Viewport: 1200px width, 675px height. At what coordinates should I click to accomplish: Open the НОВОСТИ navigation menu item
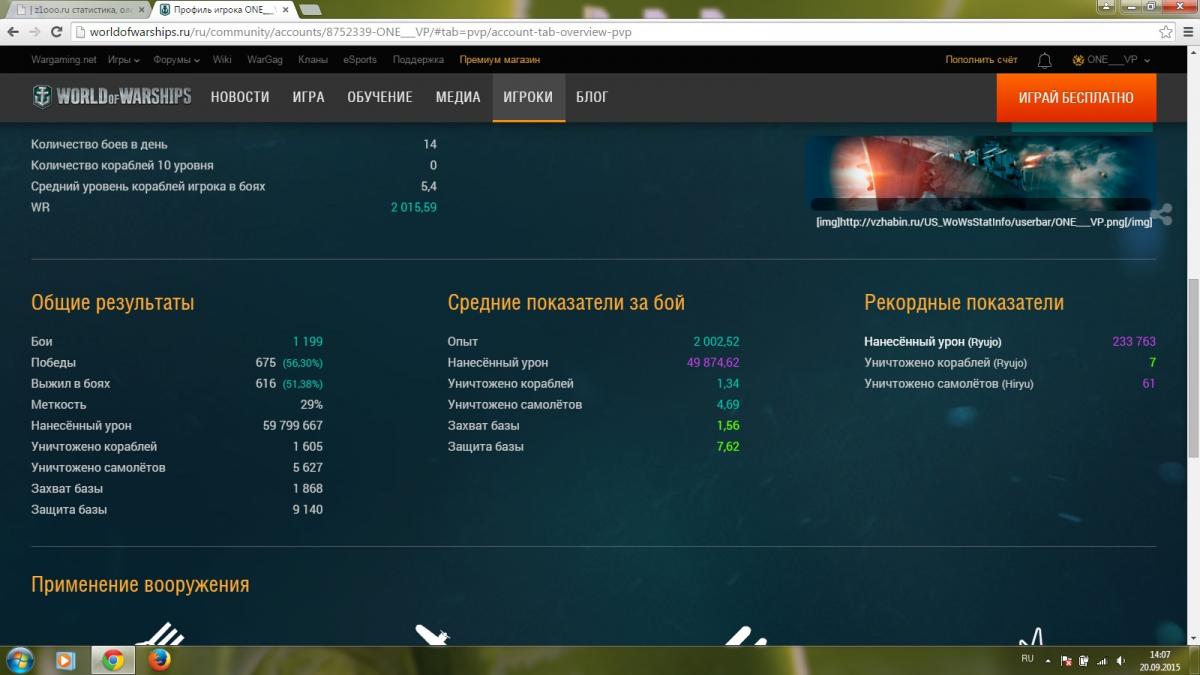tap(239, 97)
